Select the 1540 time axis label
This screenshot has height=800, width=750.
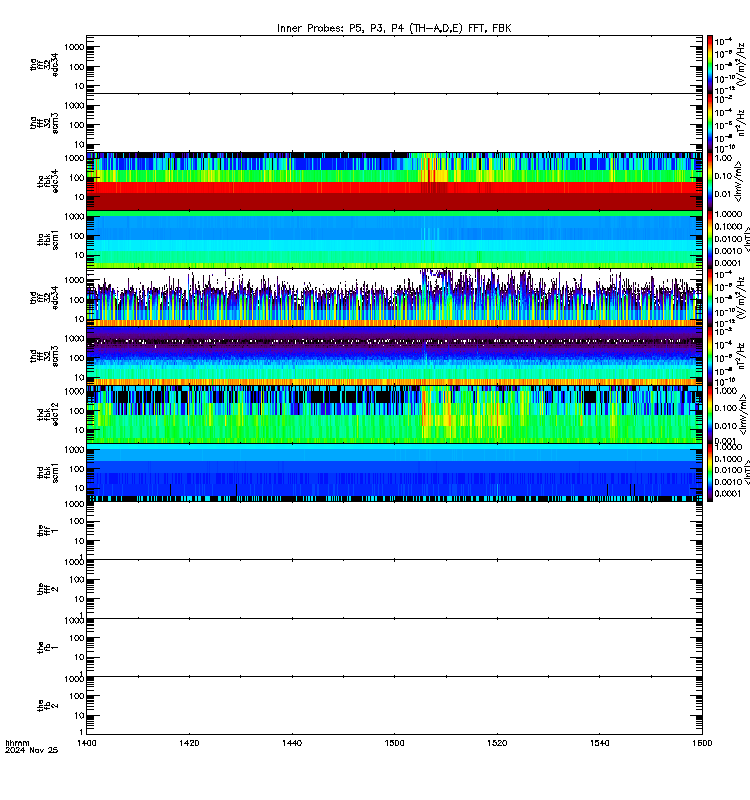599,743
